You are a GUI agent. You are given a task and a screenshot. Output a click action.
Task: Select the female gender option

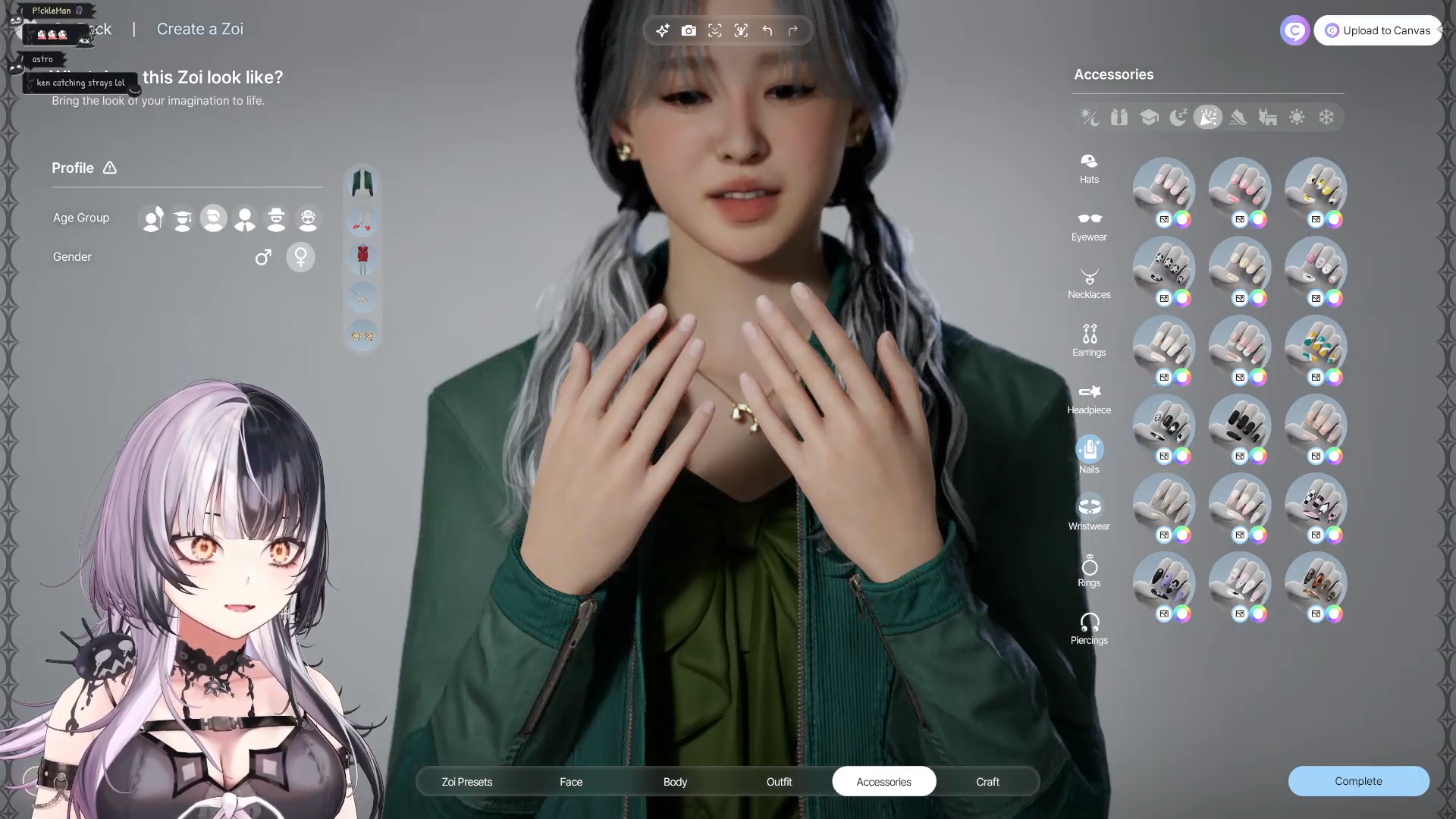[300, 257]
